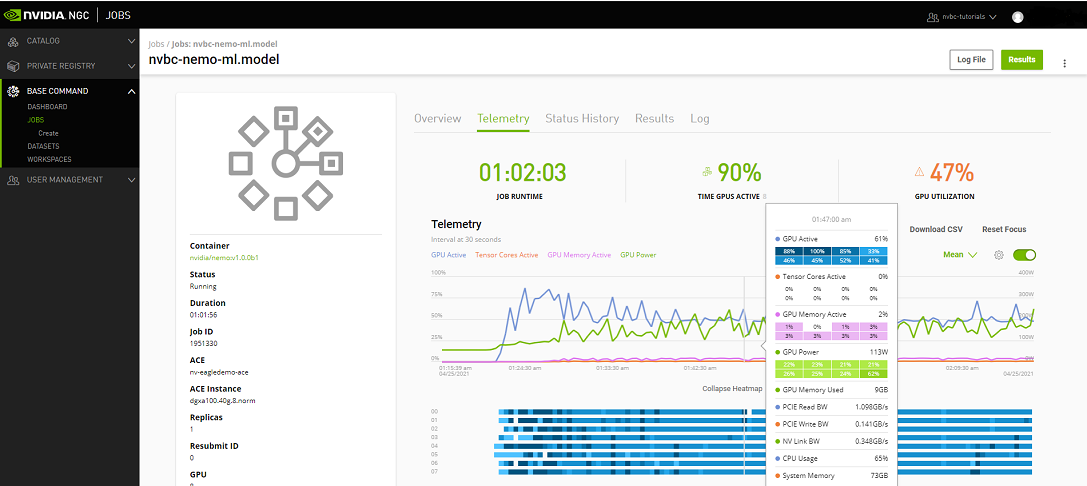Click Reset Focus
This screenshot has height=486, width=1087.
click(x=1004, y=229)
